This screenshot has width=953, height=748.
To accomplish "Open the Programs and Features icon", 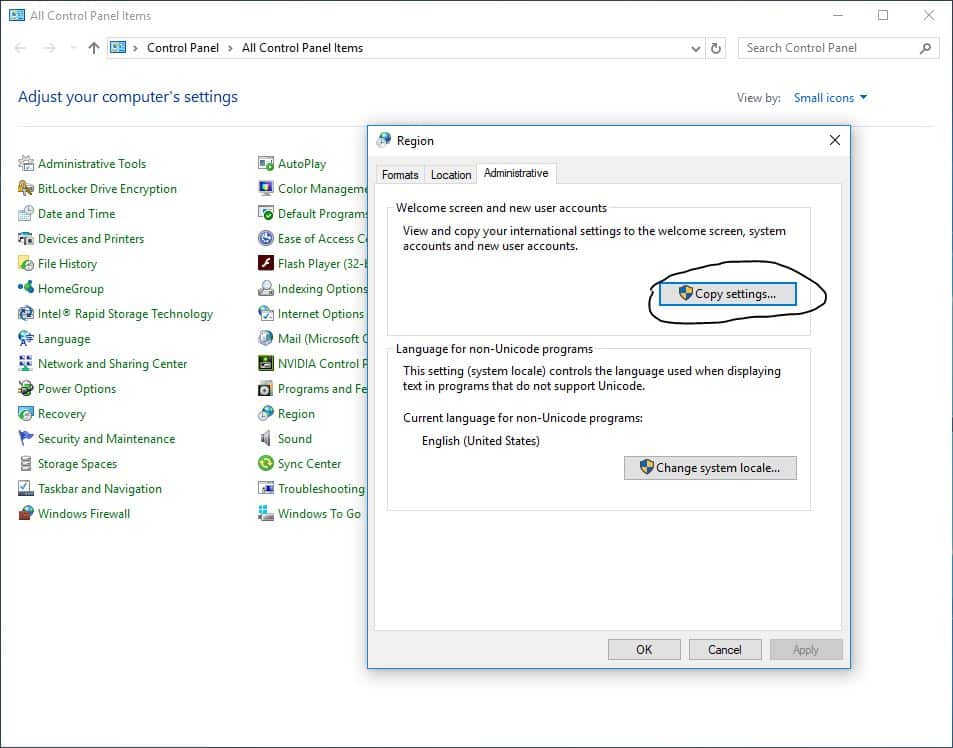I will pyautogui.click(x=266, y=388).
